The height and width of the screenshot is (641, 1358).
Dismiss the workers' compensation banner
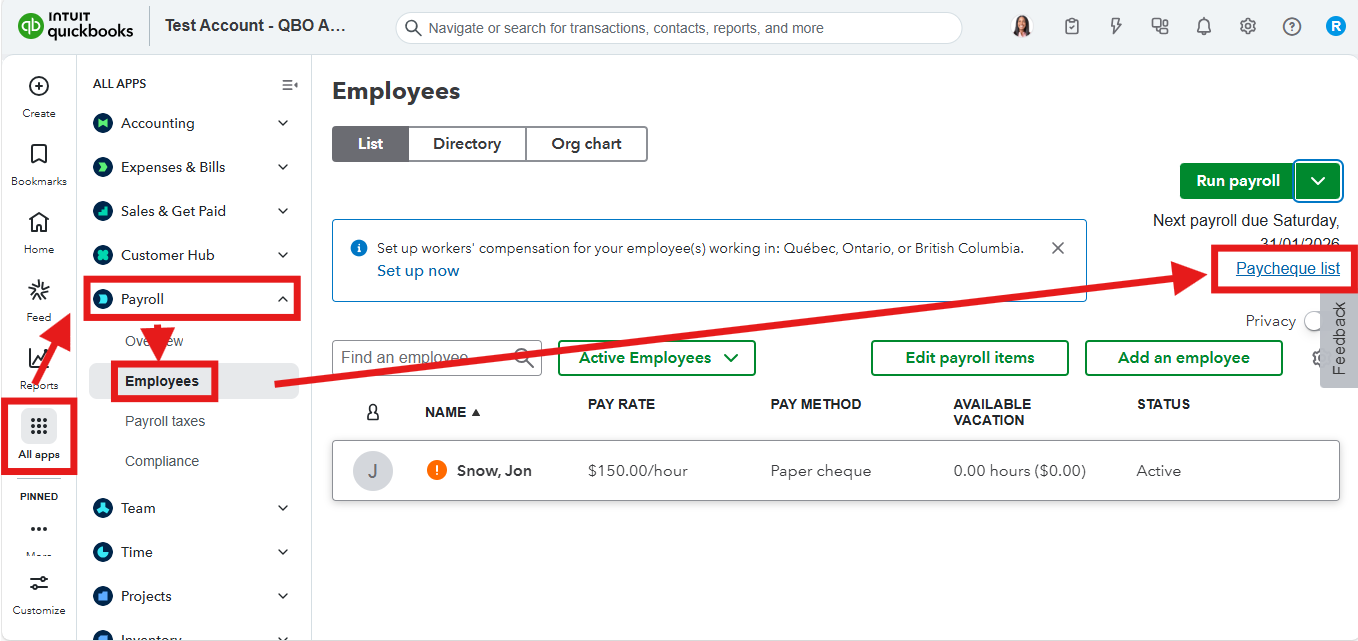1058,248
